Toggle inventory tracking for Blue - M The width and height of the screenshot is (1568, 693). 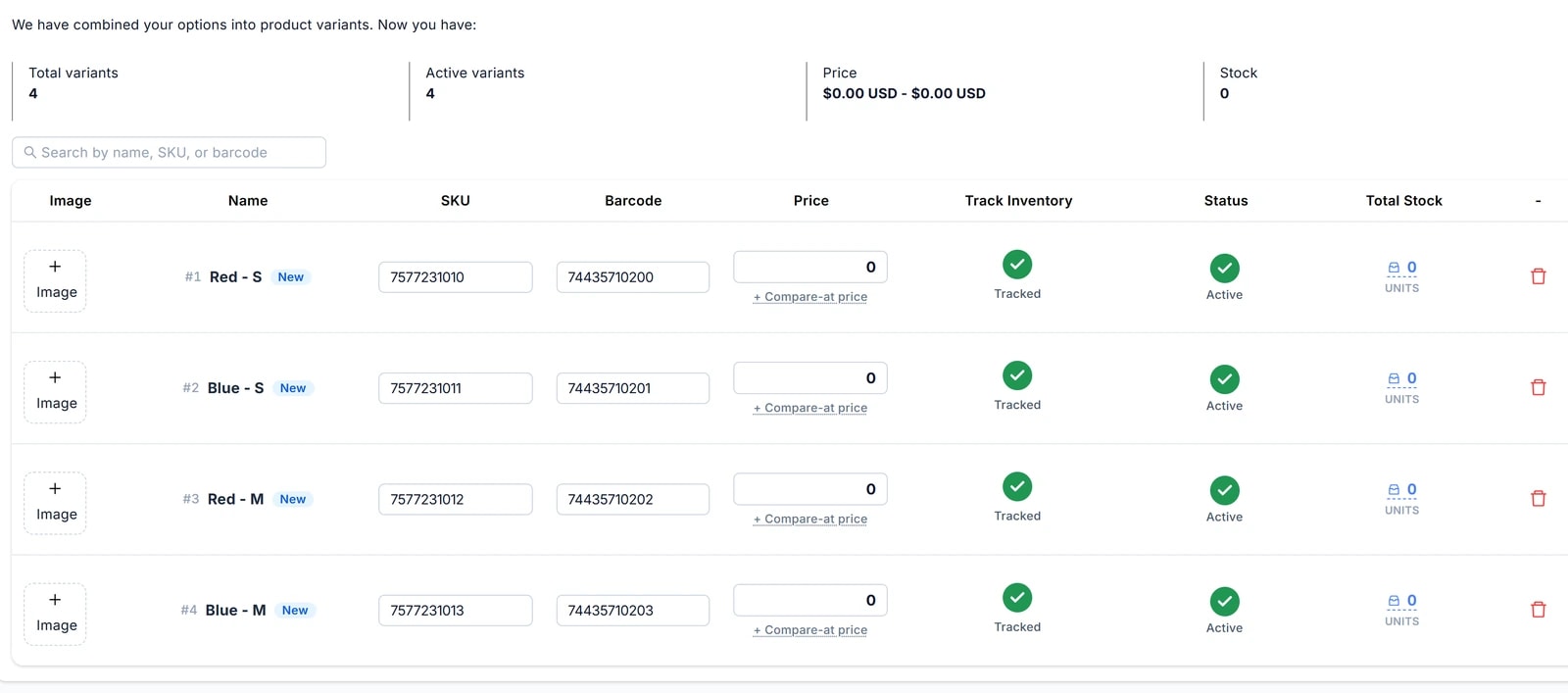click(x=1017, y=598)
